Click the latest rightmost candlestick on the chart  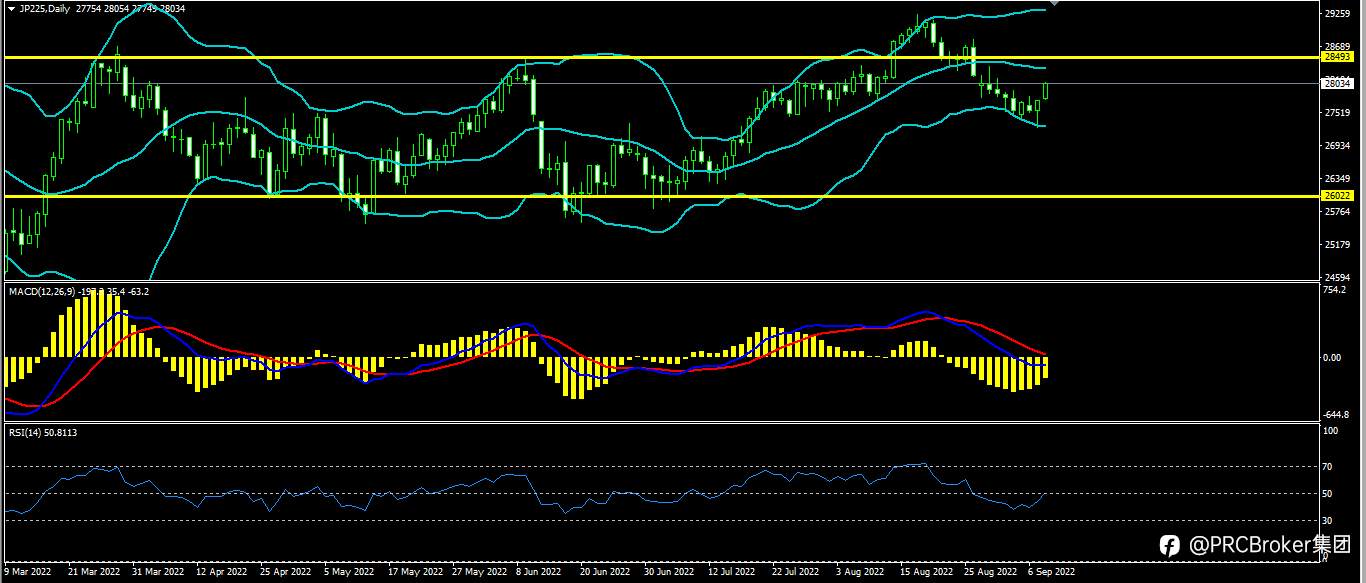1046,91
